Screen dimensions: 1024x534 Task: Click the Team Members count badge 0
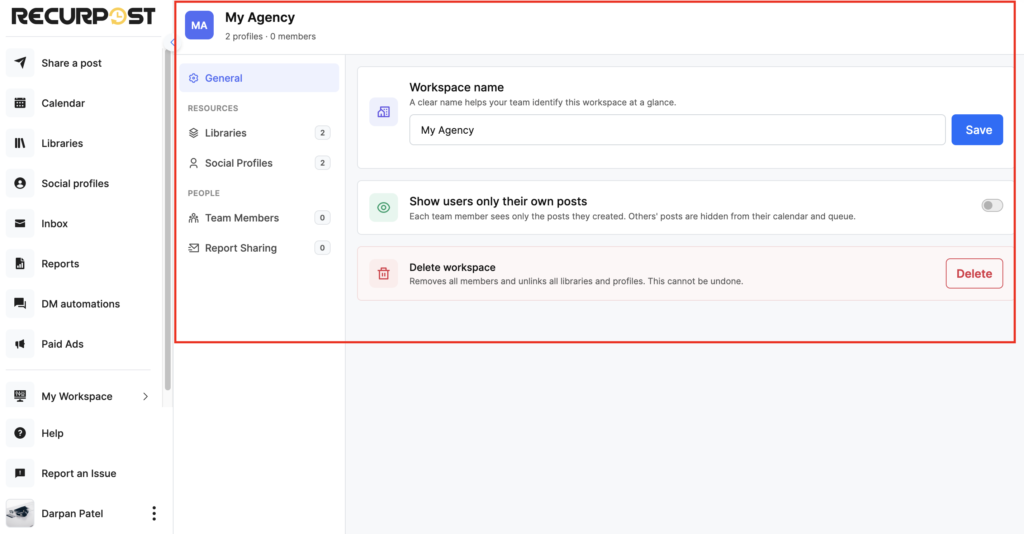pos(322,217)
